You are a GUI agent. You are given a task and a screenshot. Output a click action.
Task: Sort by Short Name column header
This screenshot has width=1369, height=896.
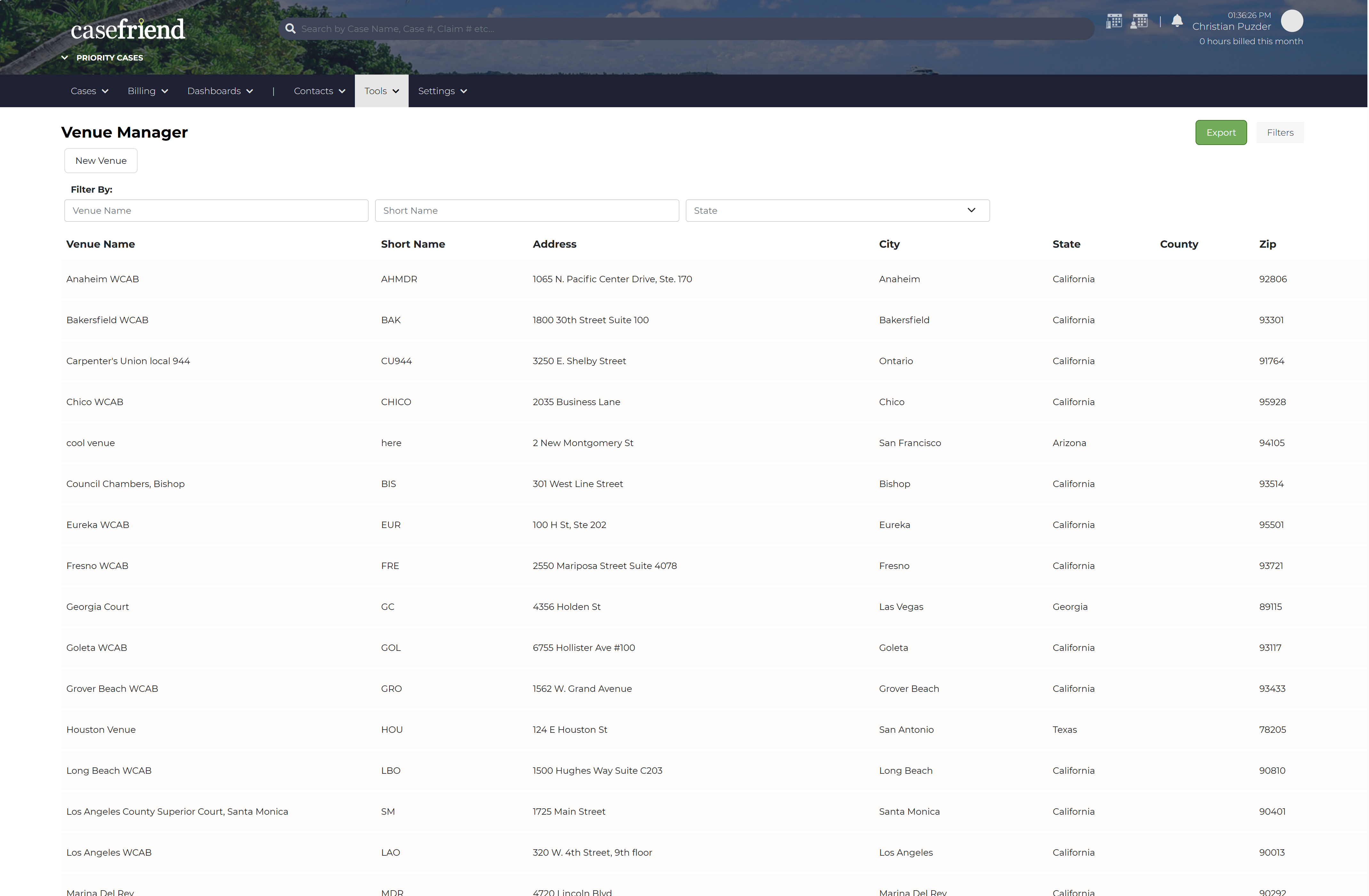(413, 244)
